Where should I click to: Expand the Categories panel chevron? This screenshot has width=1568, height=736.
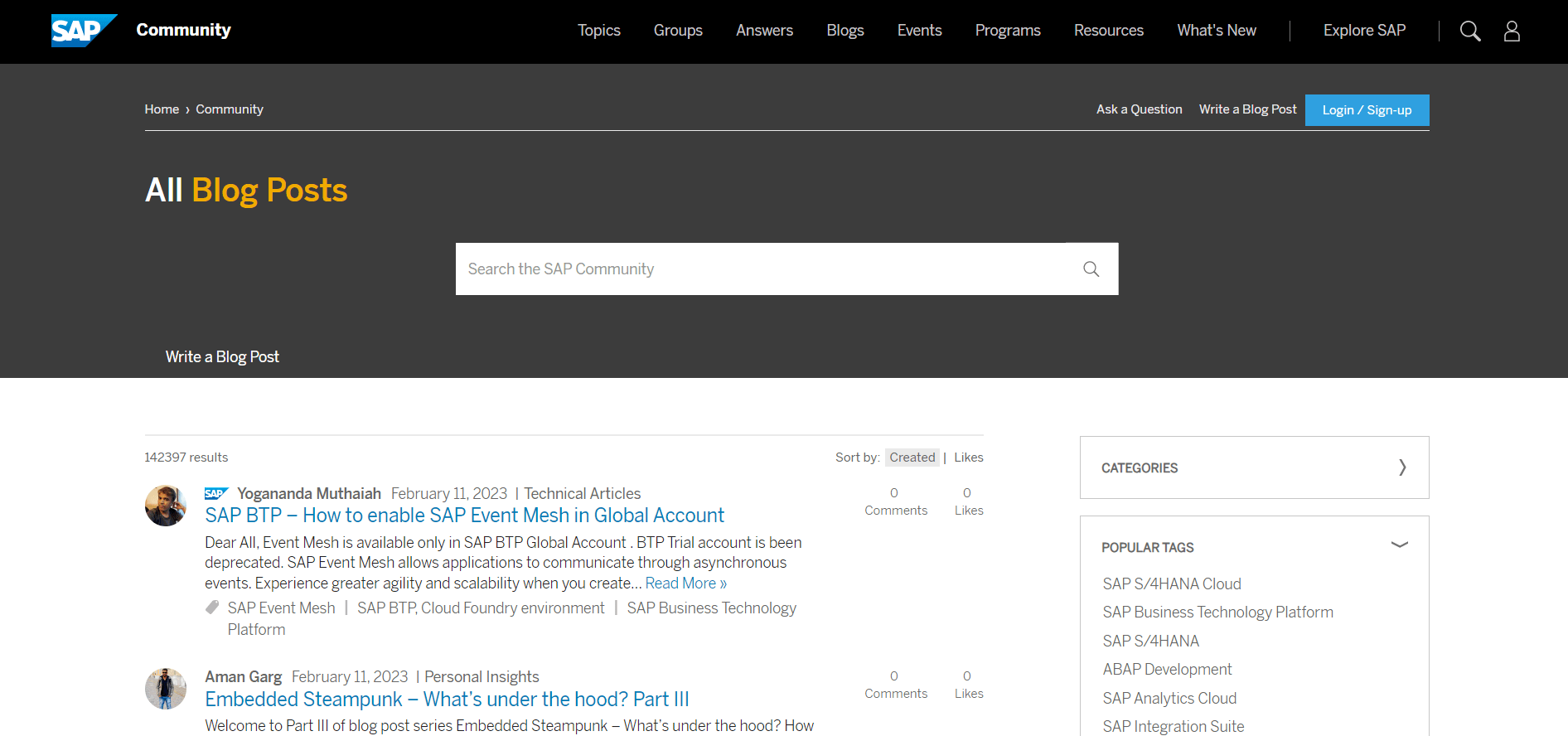[1402, 467]
